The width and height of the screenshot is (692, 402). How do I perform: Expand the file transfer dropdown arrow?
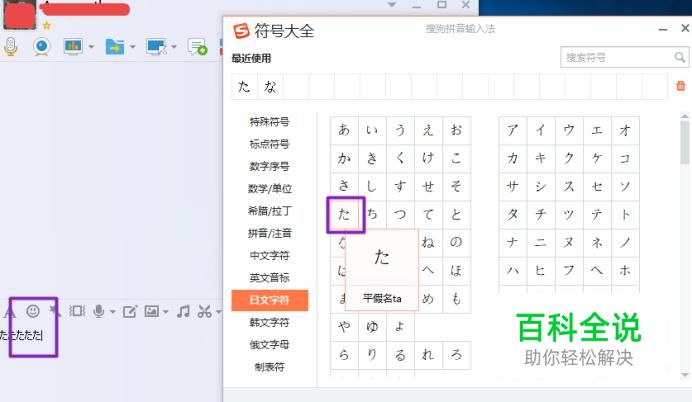(x=132, y=46)
